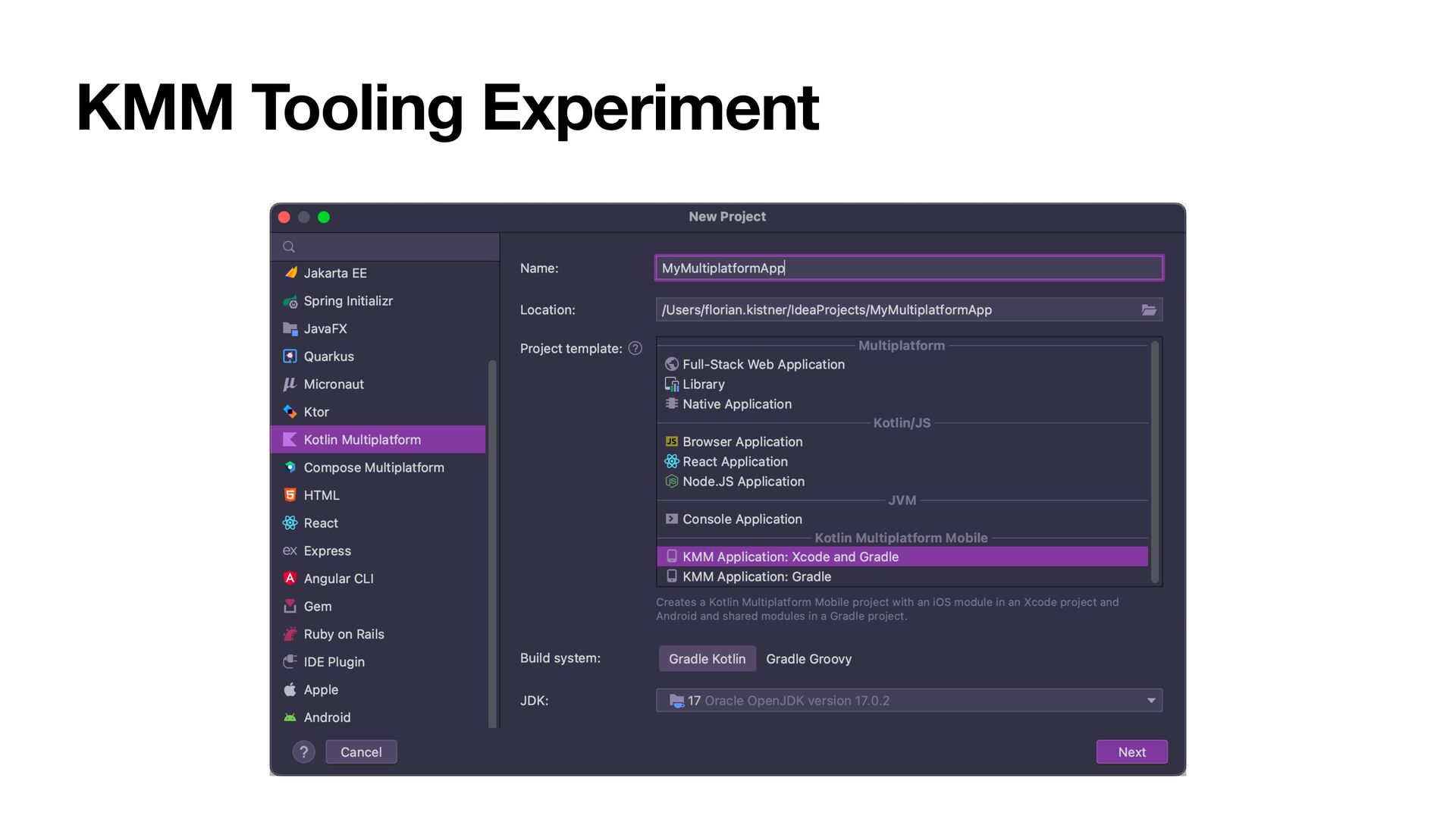Select KMM Application: Gradle template
This screenshot has height=819, width=1456.
pyautogui.click(x=902, y=576)
